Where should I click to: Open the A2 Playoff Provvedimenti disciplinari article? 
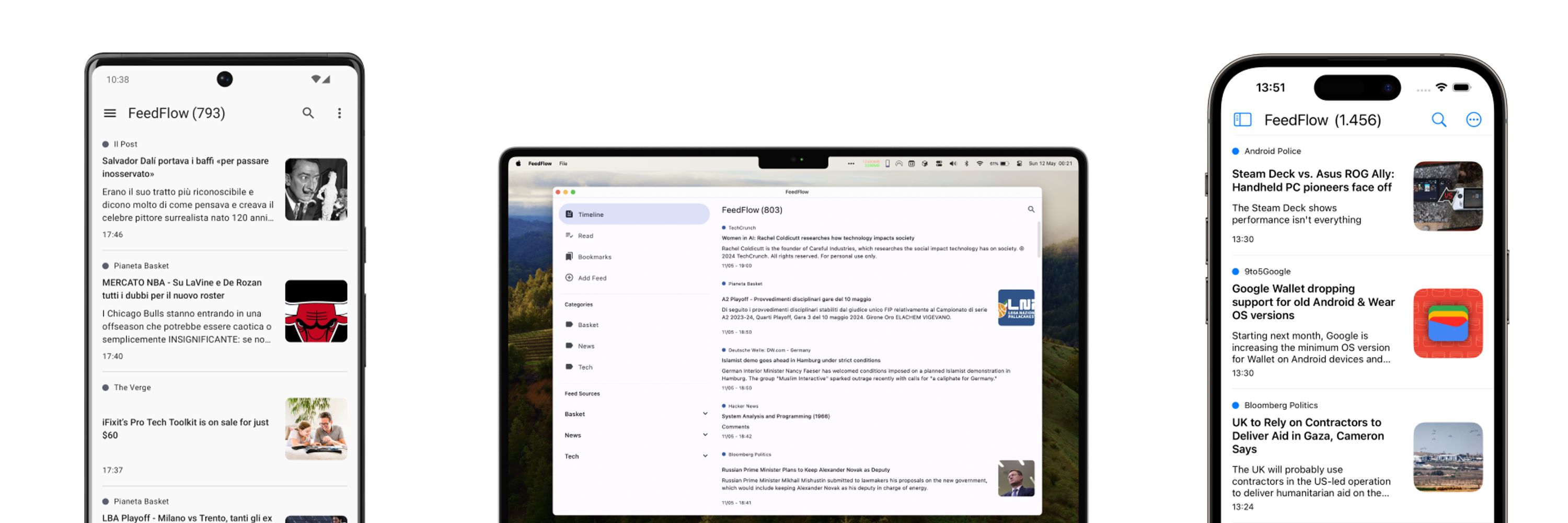point(877,308)
